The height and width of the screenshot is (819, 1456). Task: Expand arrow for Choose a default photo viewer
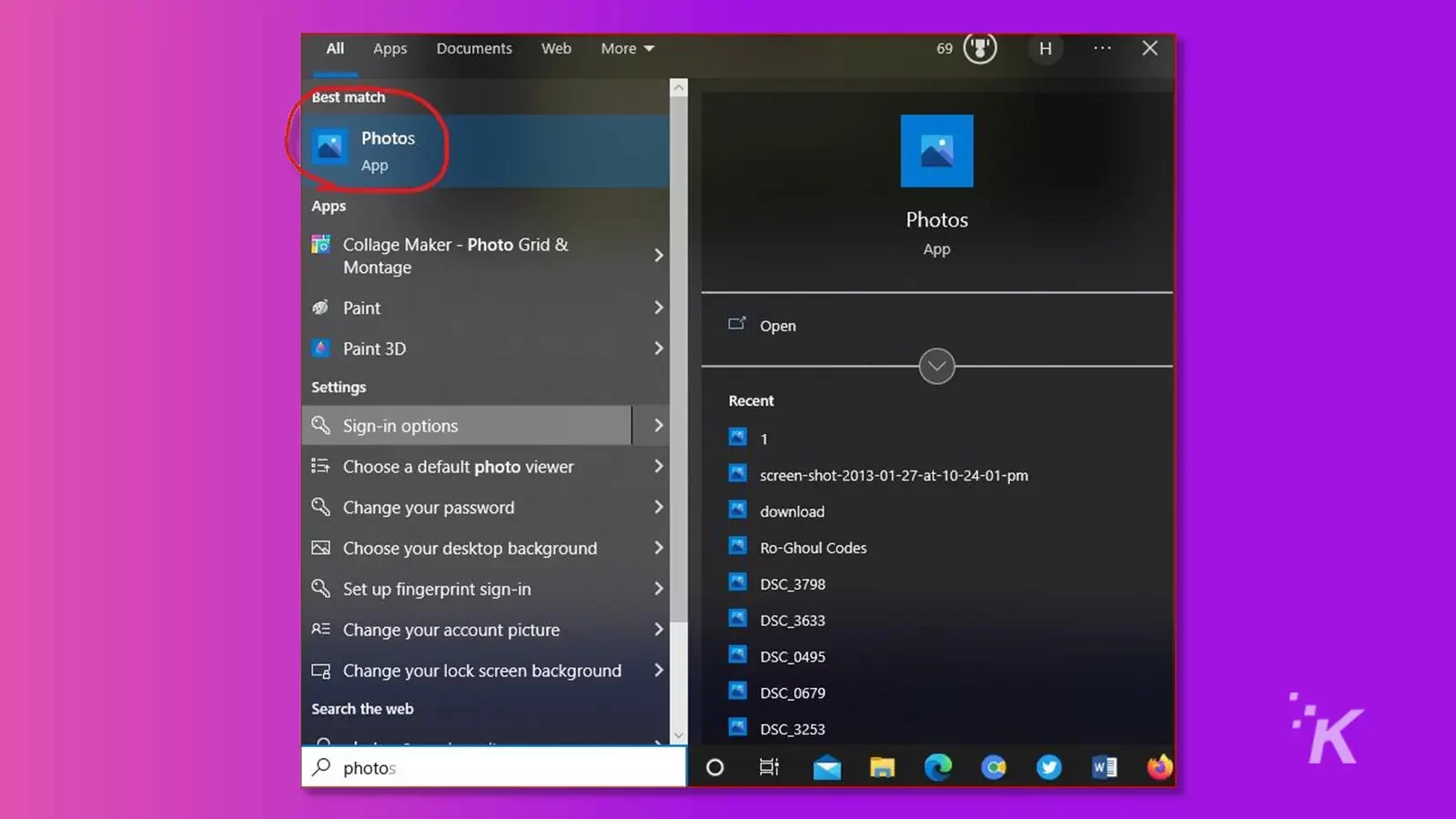pyautogui.click(x=659, y=466)
